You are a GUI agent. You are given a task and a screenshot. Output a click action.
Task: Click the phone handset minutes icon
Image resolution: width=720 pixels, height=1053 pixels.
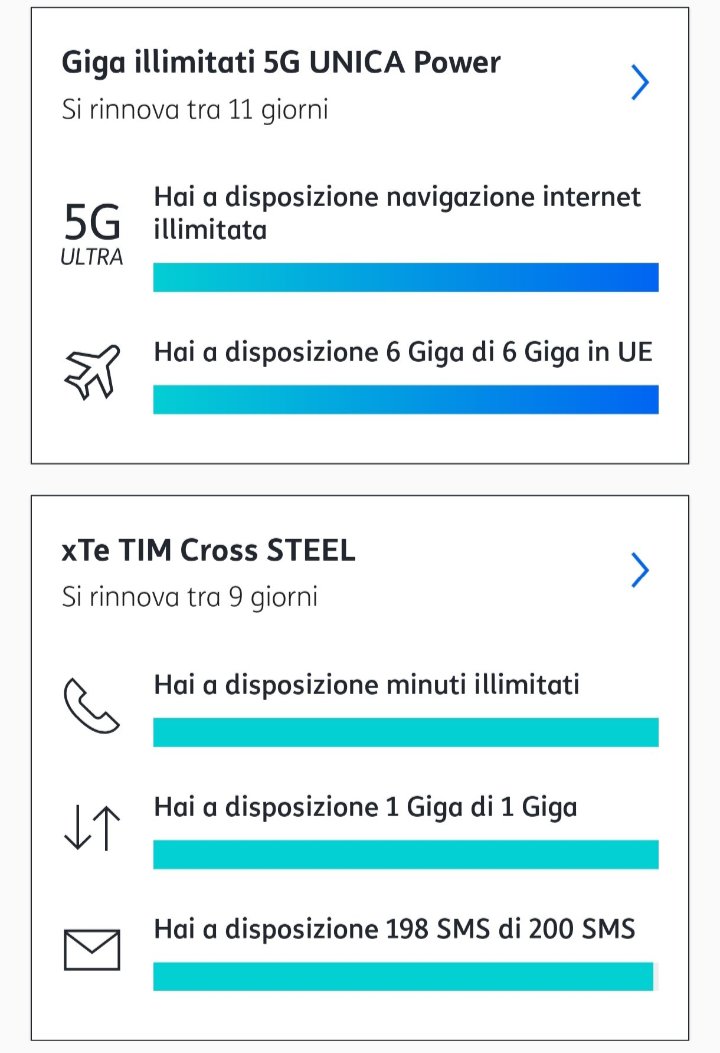[91, 706]
